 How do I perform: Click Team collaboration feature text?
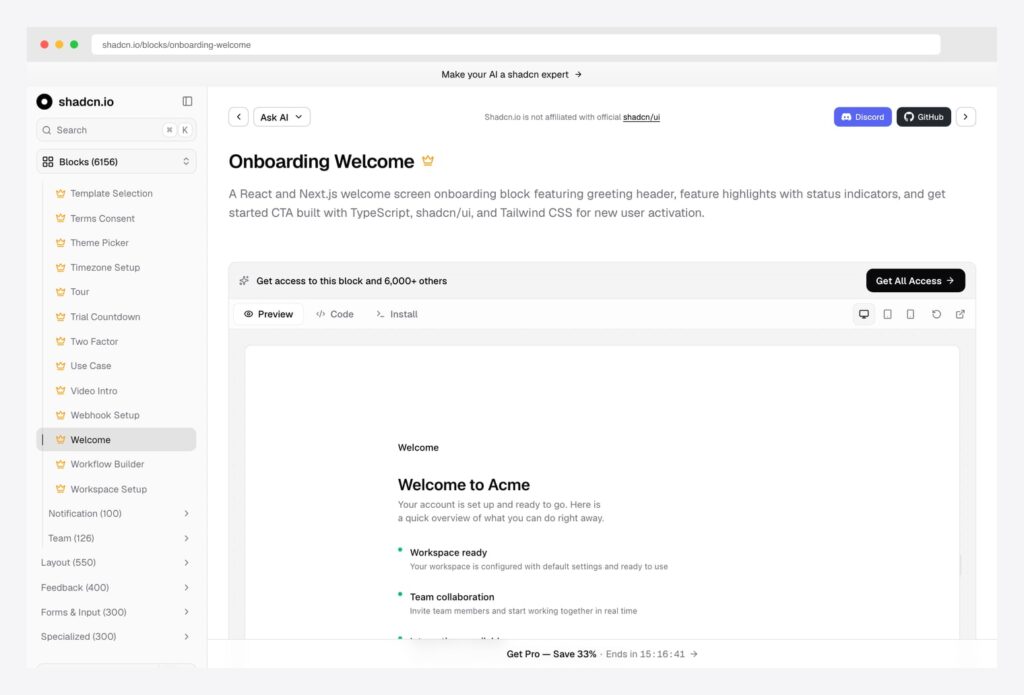(452, 597)
